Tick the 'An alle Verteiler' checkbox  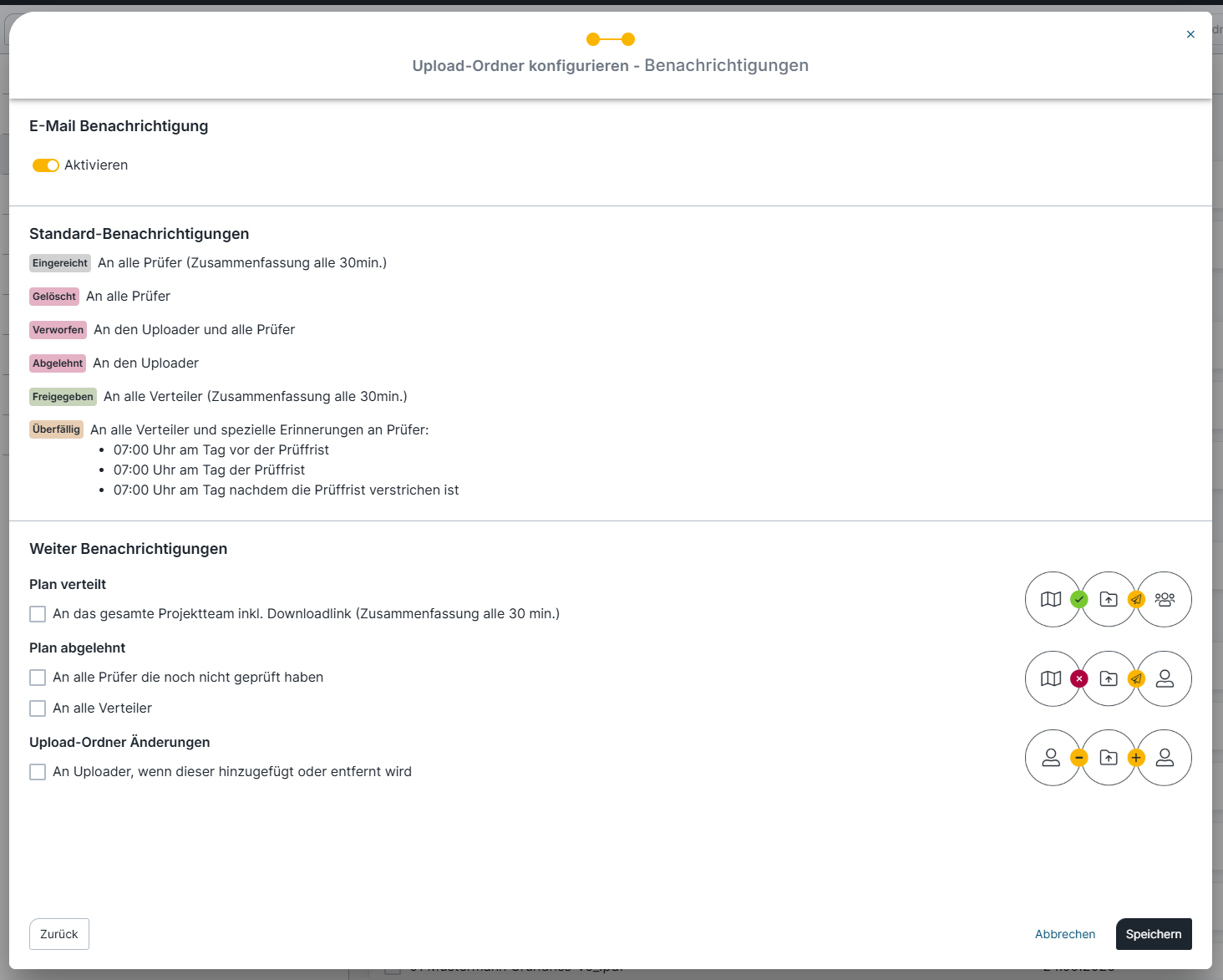(x=38, y=708)
